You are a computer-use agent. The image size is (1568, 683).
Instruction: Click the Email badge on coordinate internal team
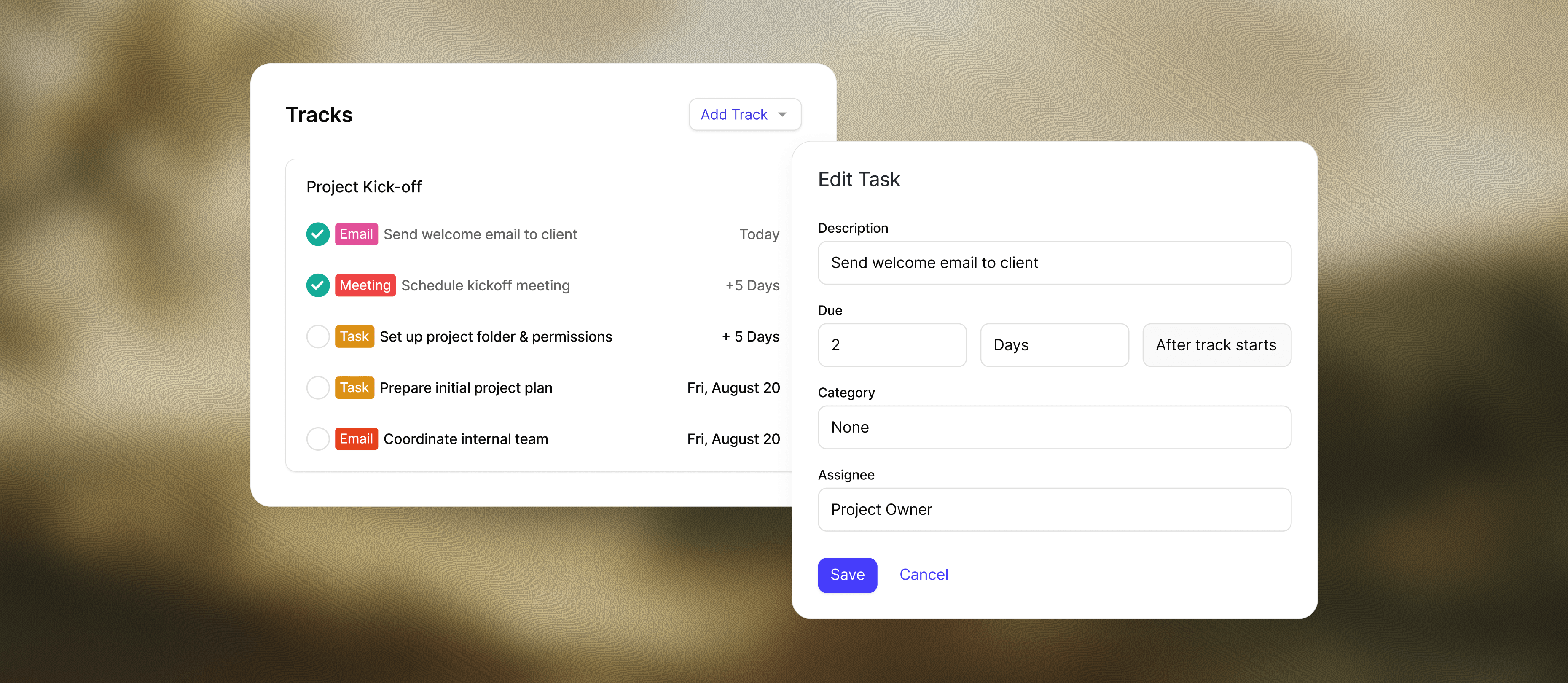pyautogui.click(x=356, y=438)
